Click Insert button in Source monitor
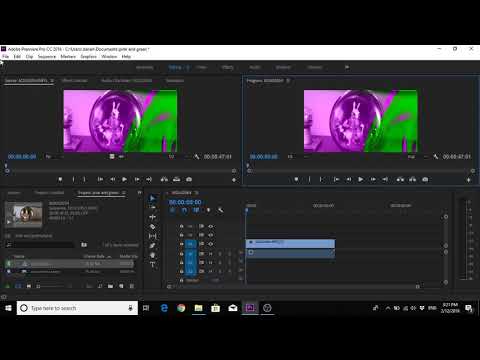Screen dimensions: 480x360 164,179
